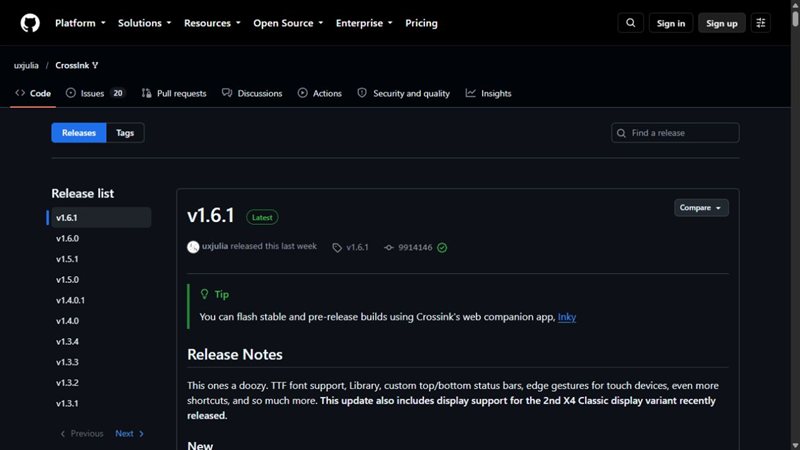Click the Release list heading

pyautogui.click(x=83, y=193)
